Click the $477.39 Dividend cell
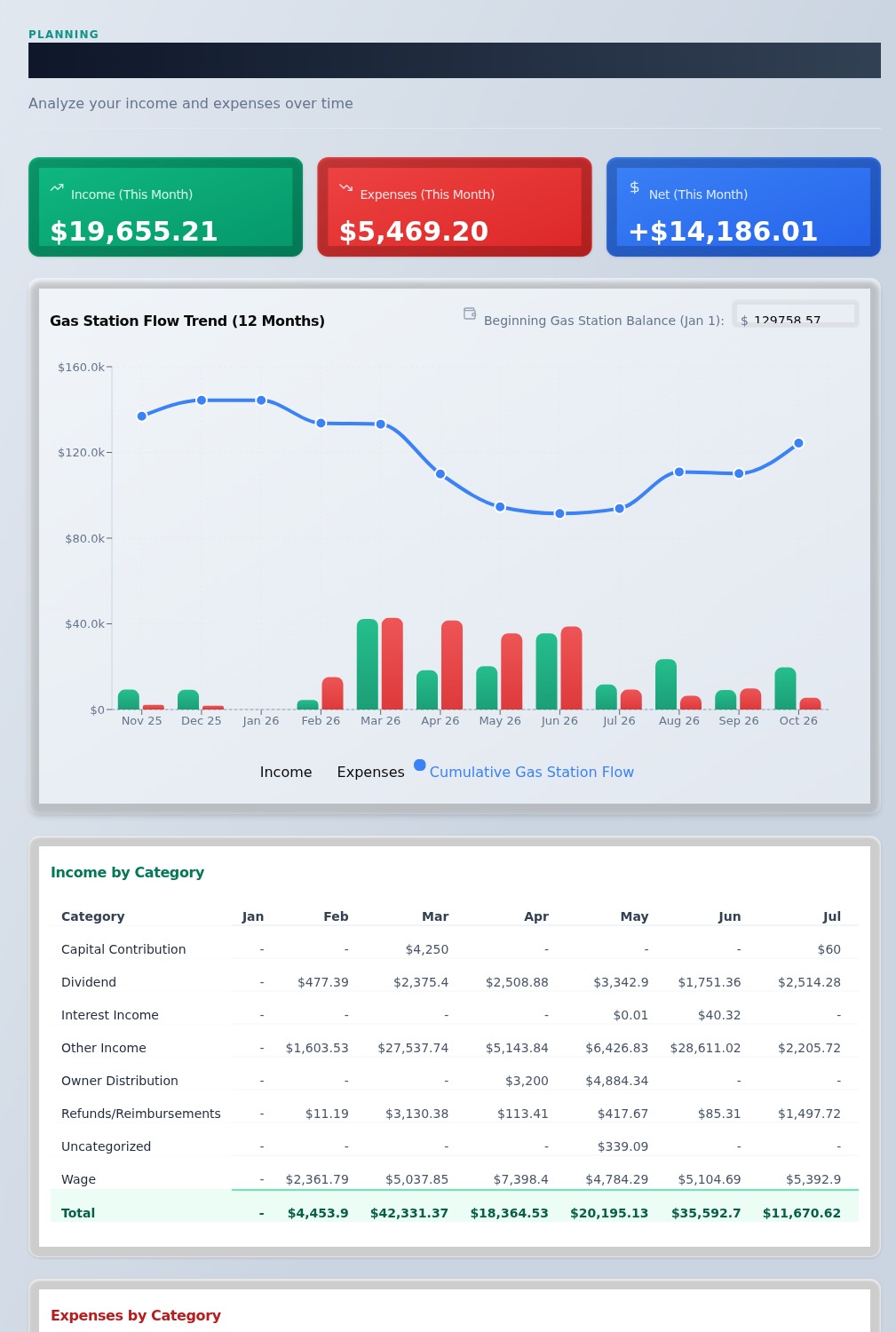Image resolution: width=896 pixels, height=1332 pixels. click(323, 982)
